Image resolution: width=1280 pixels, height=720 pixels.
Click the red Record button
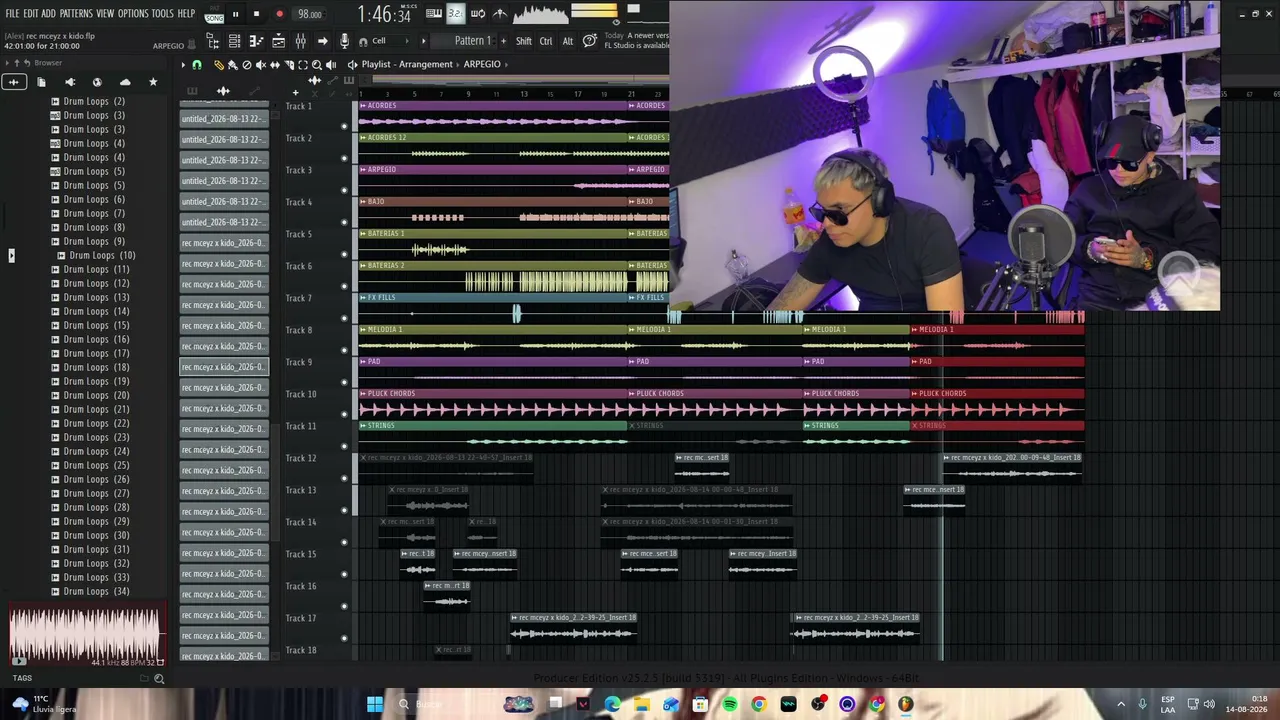[279, 14]
